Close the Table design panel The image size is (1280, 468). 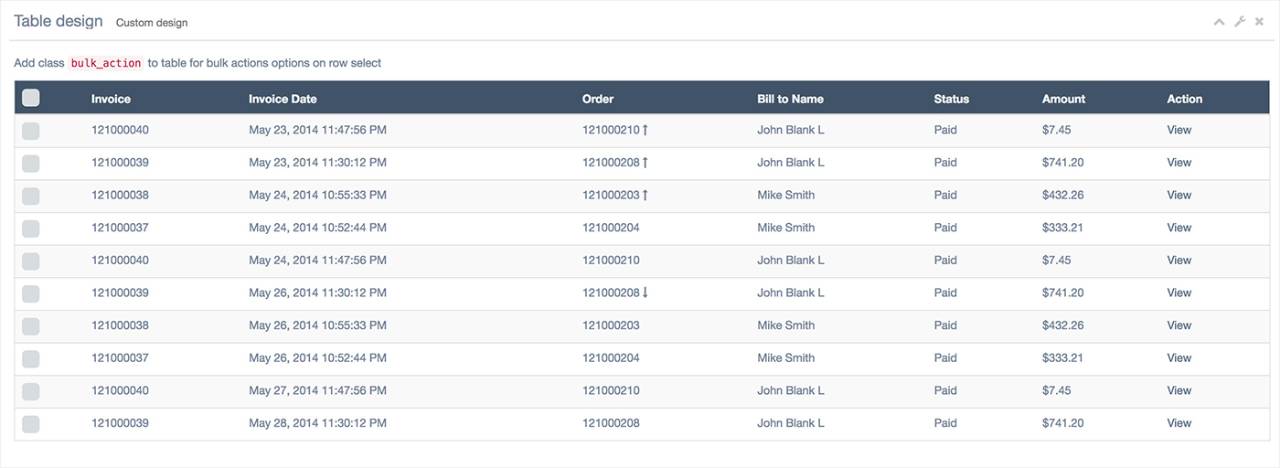[x=1259, y=22]
